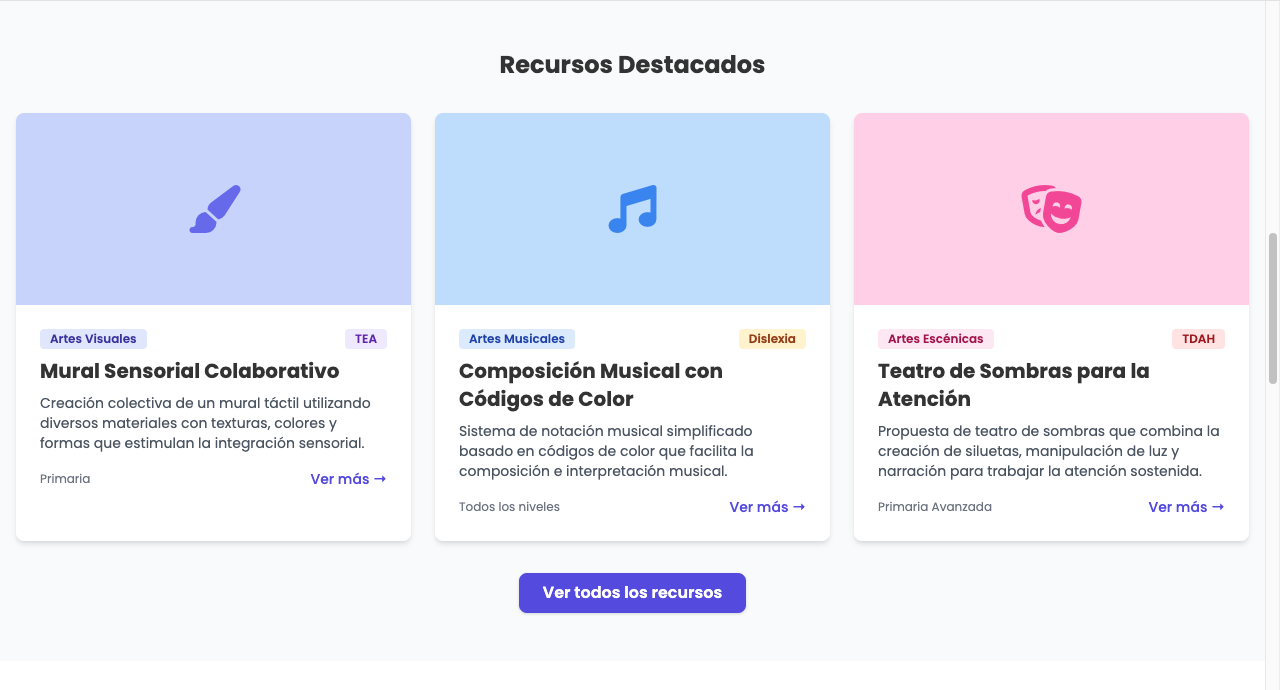Click the theater masks icon

[1051, 209]
